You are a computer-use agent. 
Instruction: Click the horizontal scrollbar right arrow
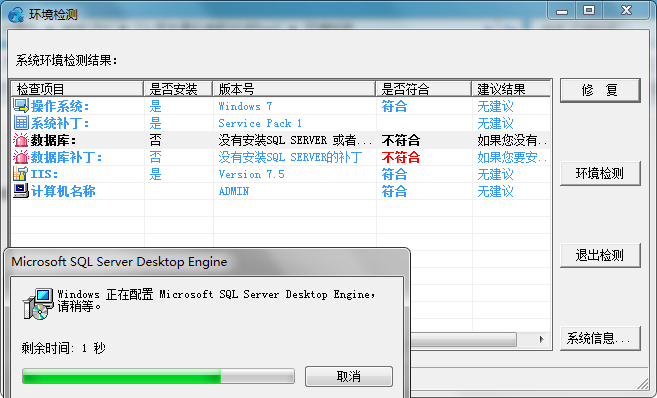click(541, 339)
